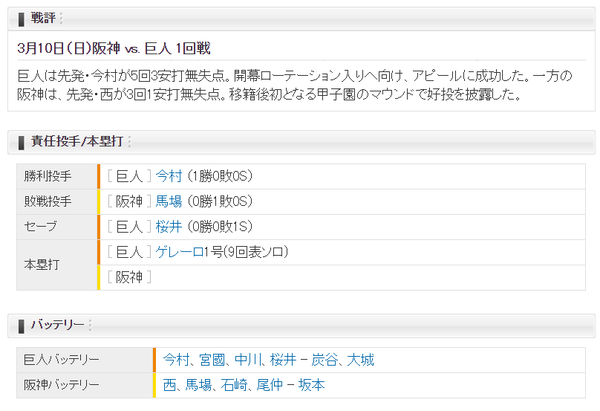Open losing pitcher 馬場 link
The height and width of the screenshot is (411, 600).
(x=169, y=201)
